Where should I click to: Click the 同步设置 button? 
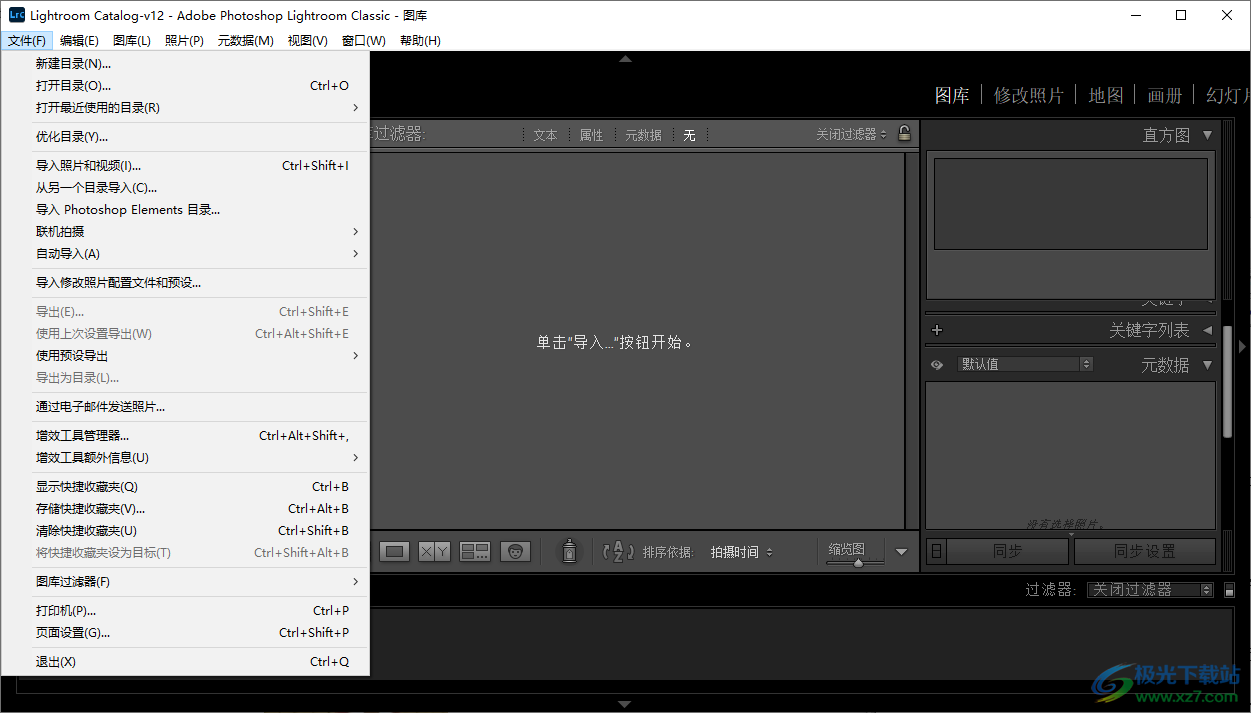(1145, 551)
